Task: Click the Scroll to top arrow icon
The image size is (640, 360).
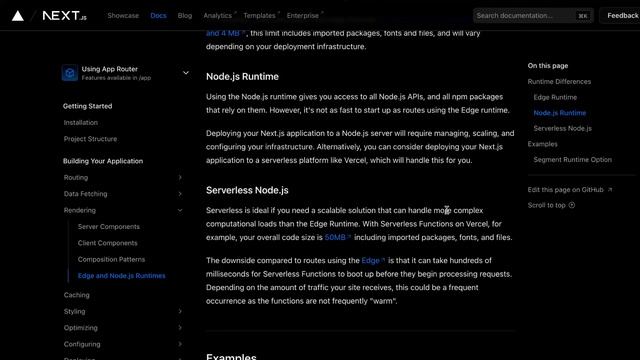Action: 572,205
